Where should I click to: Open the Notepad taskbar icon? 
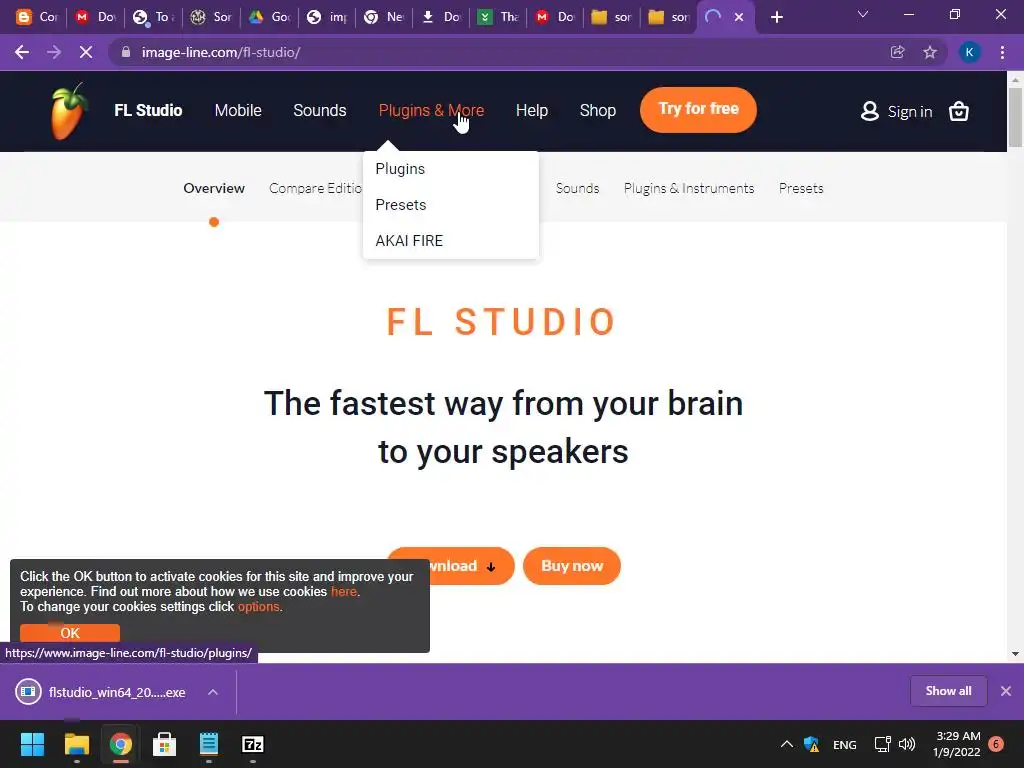coord(208,744)
